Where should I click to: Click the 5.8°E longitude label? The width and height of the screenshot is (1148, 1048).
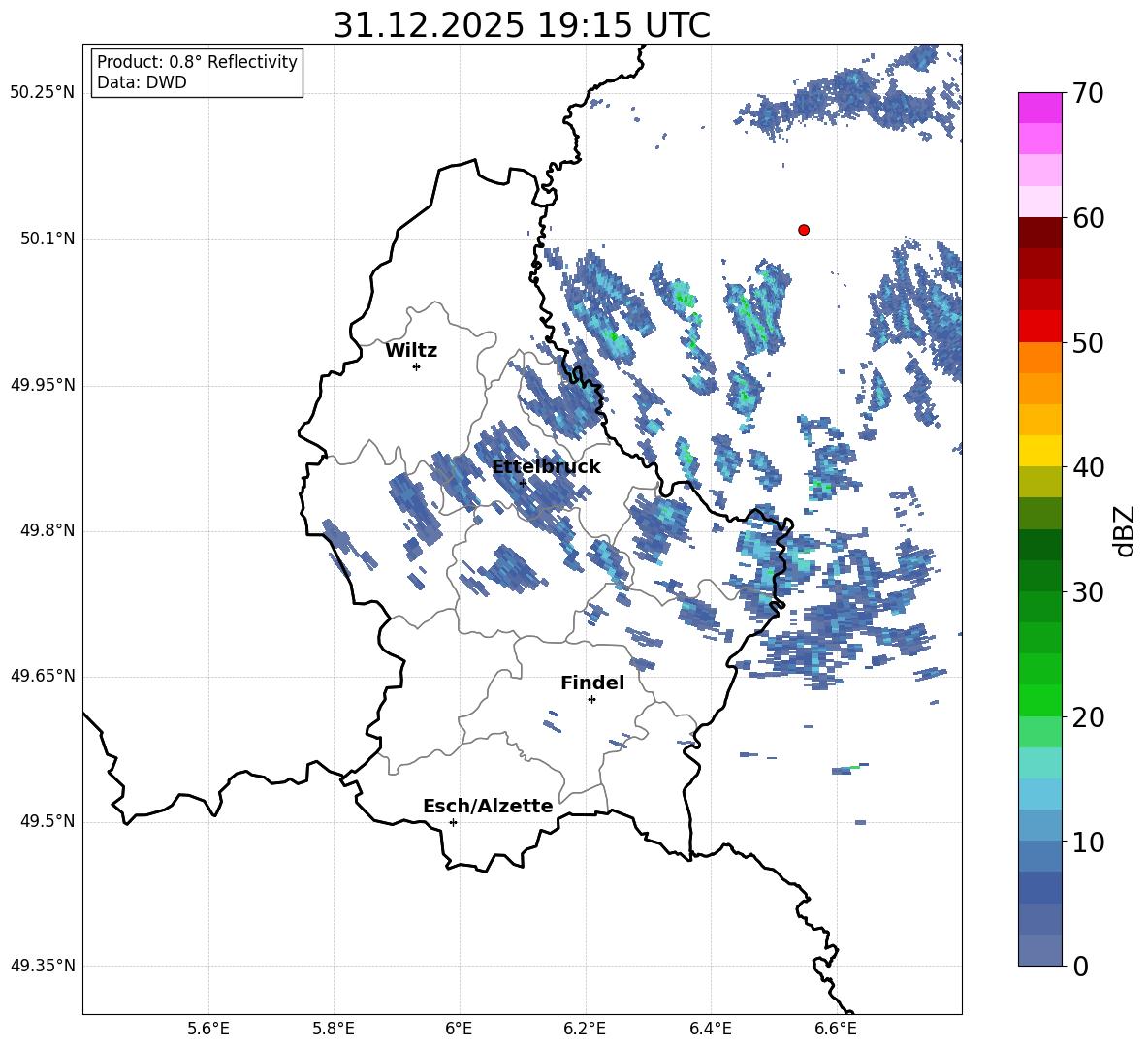(334, 1029)
